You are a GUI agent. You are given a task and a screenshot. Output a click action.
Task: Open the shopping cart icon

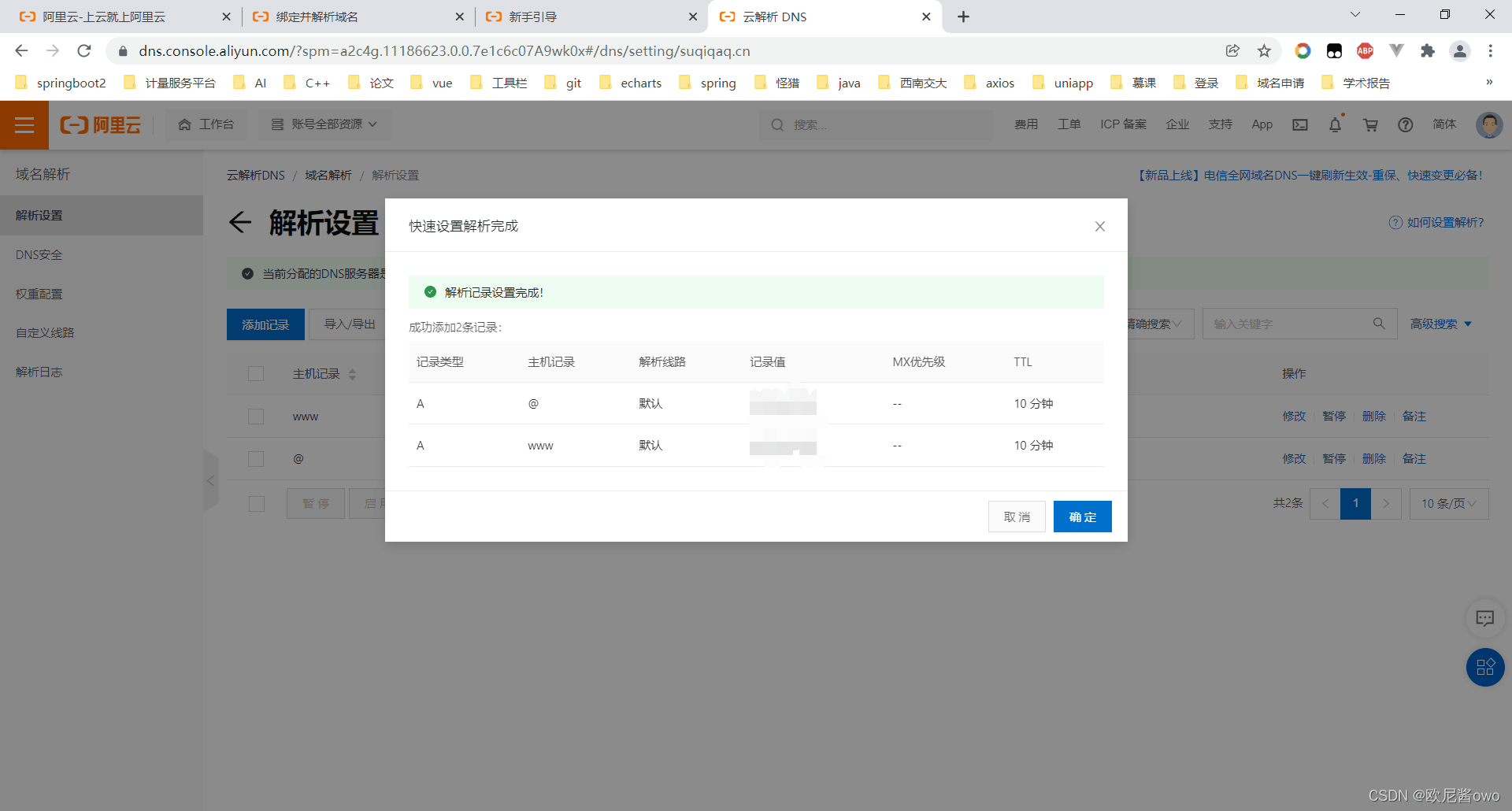(x=1370, y=124)
